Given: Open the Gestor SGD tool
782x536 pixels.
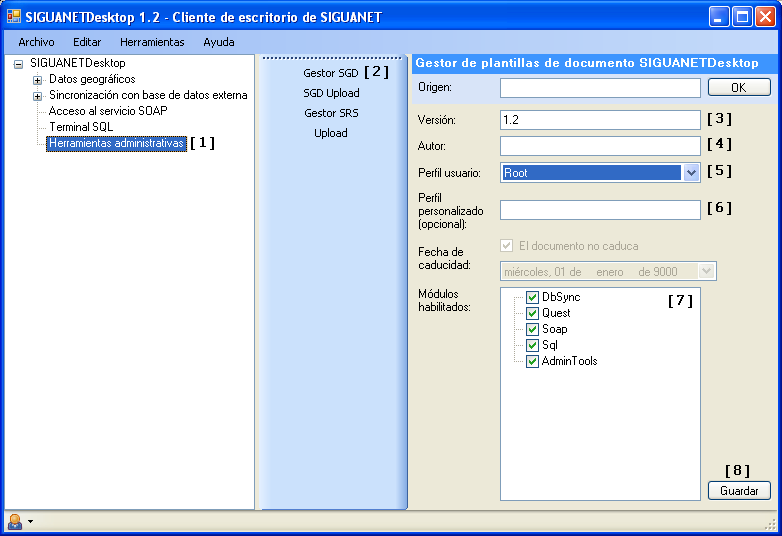Looking at the screenshot, I should [x=331, y=73].
